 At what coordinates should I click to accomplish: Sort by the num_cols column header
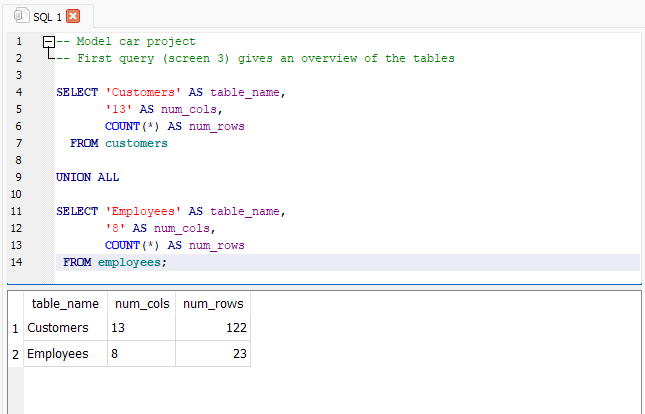coord(141,304)
